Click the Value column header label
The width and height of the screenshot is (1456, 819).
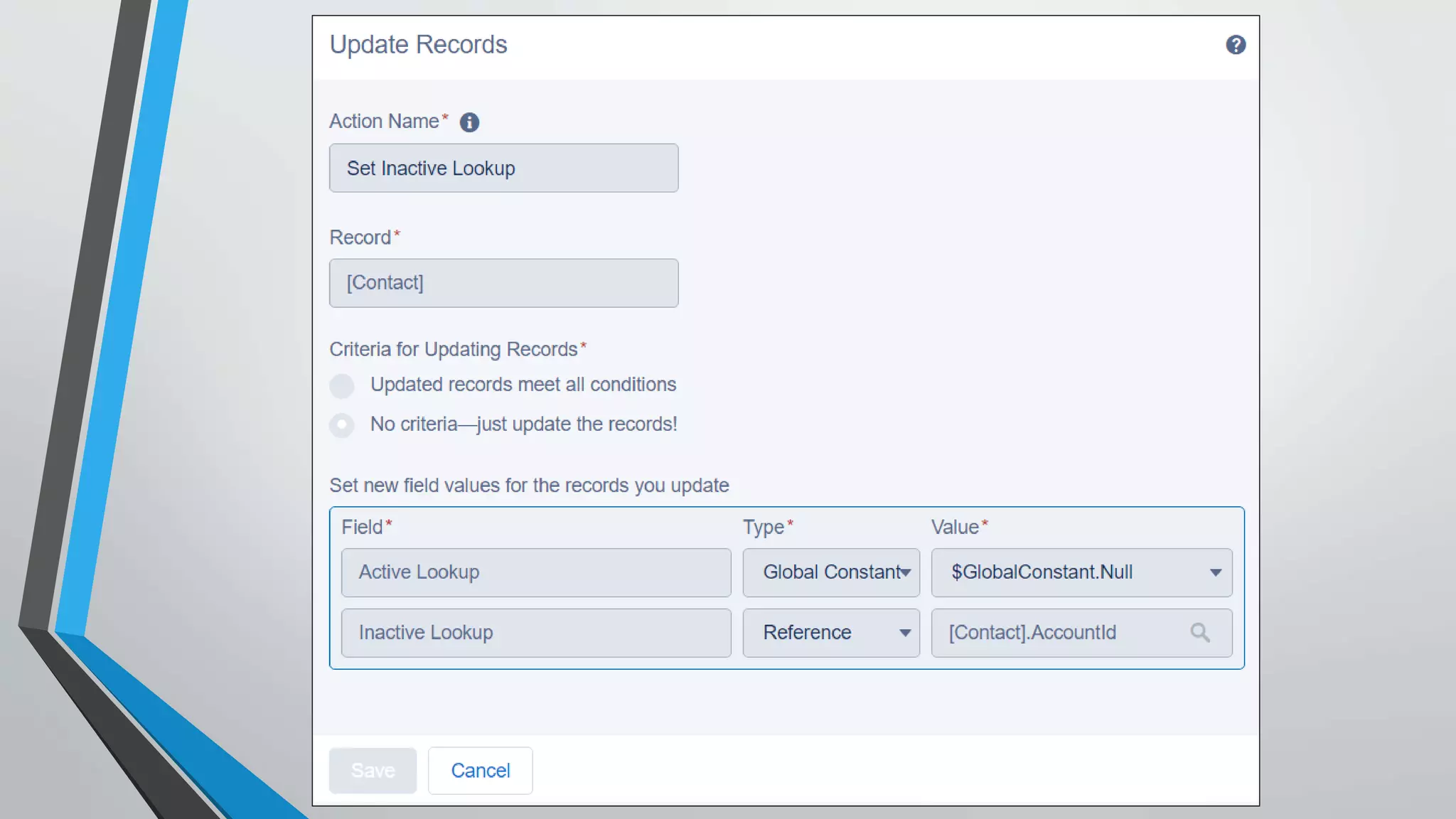(955, 528)
